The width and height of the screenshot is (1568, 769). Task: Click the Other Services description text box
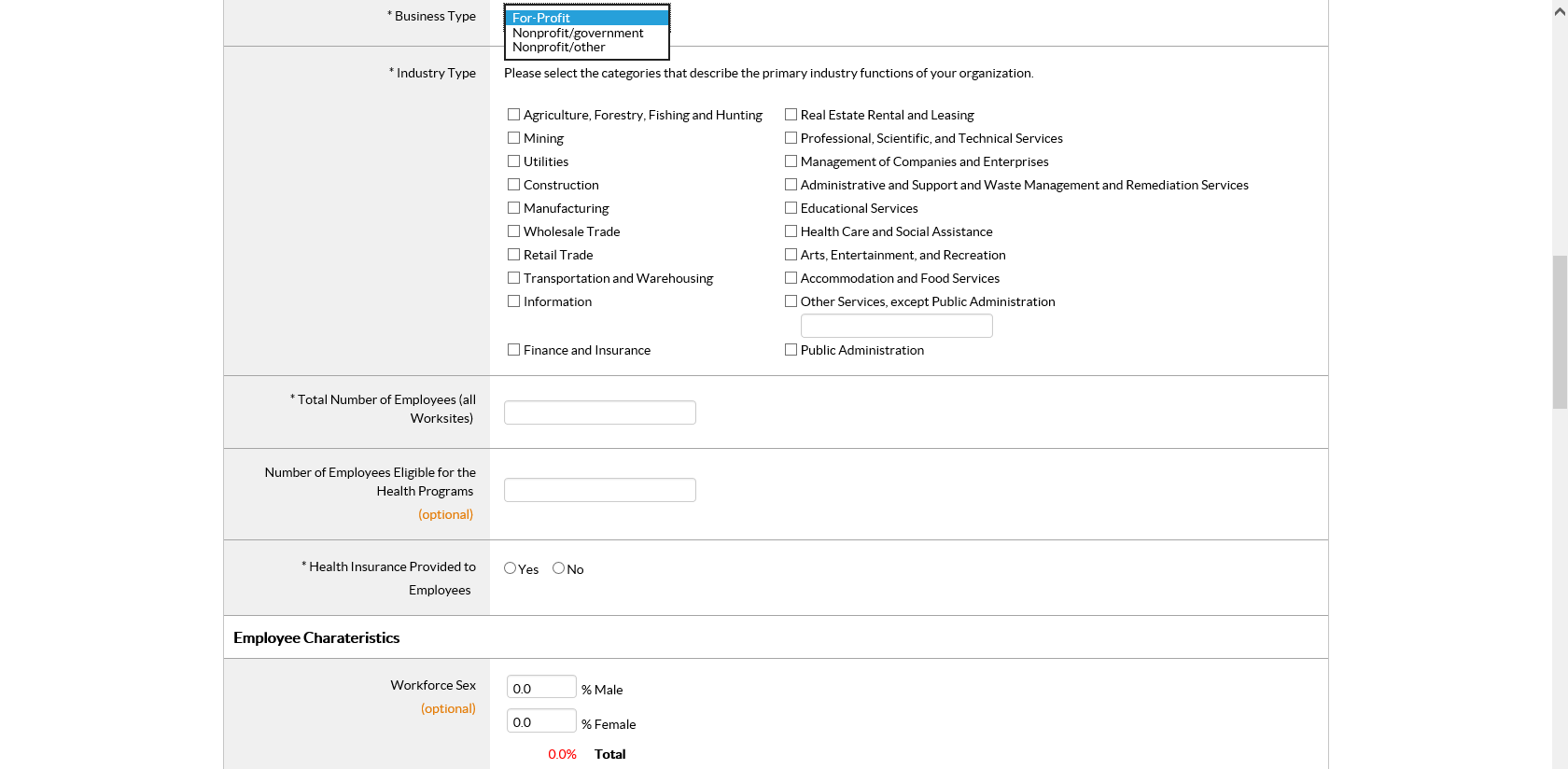pyautogui.click(x=896, y=326)
